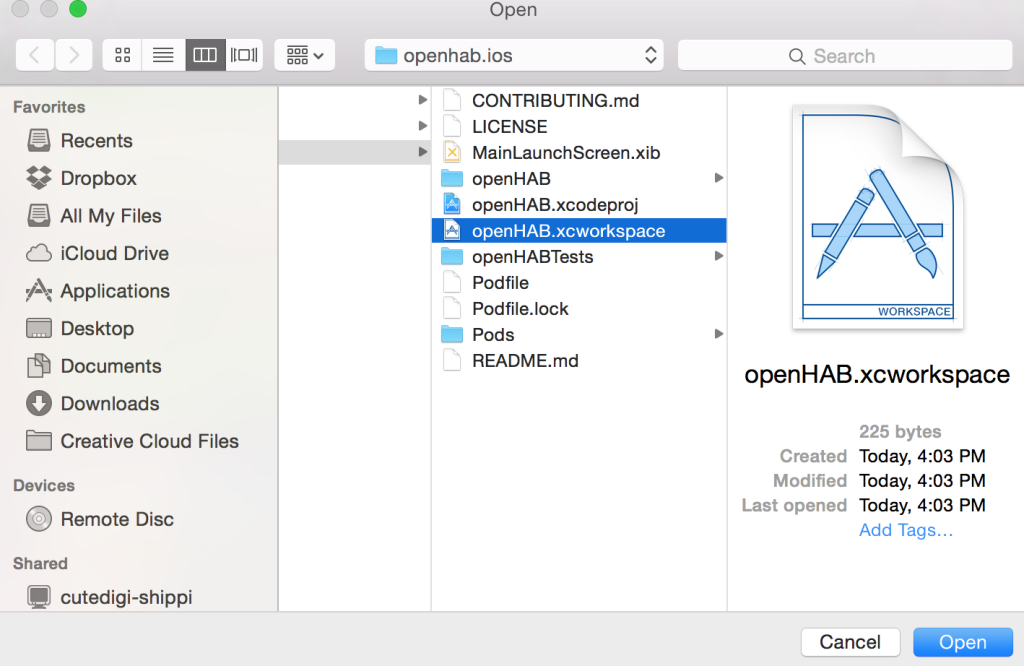Select the CONTRIBUTING.md file
Viewport: 1024px width, 666px height.
[579, 101]
